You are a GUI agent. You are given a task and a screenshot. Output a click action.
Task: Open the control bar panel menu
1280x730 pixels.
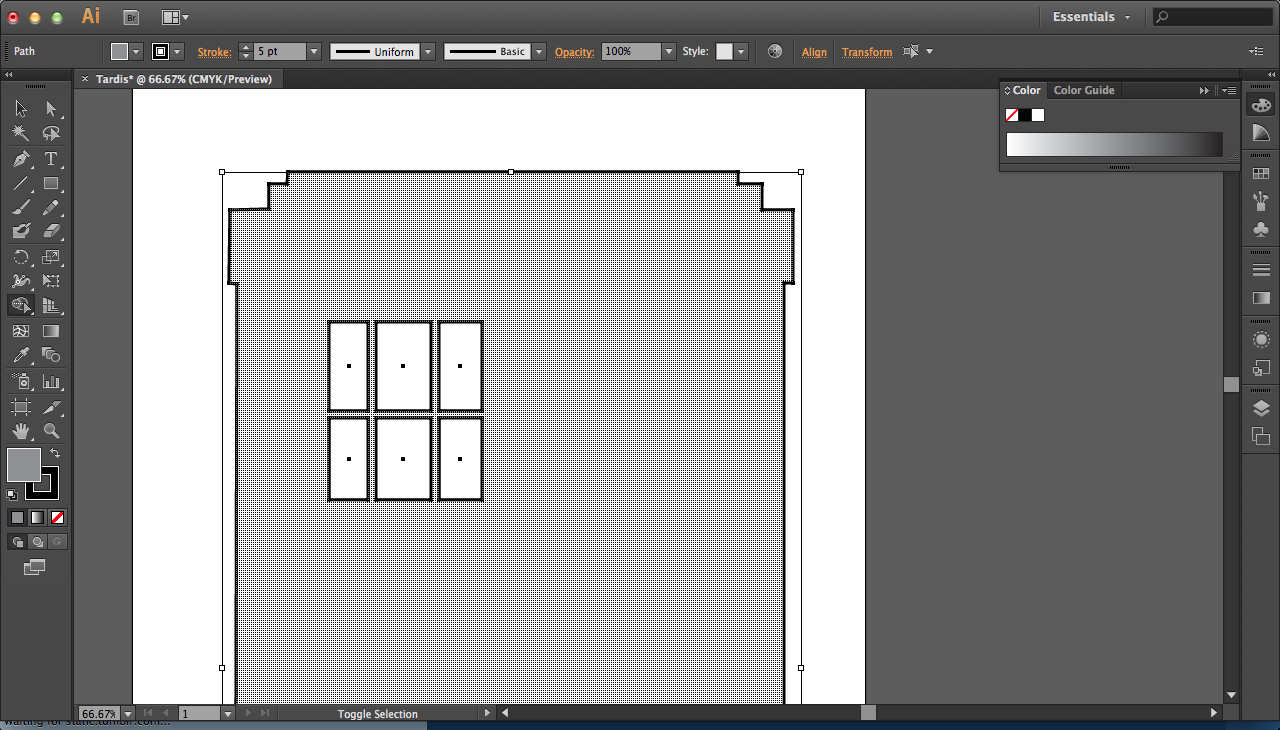click(x=1256, y=51)
